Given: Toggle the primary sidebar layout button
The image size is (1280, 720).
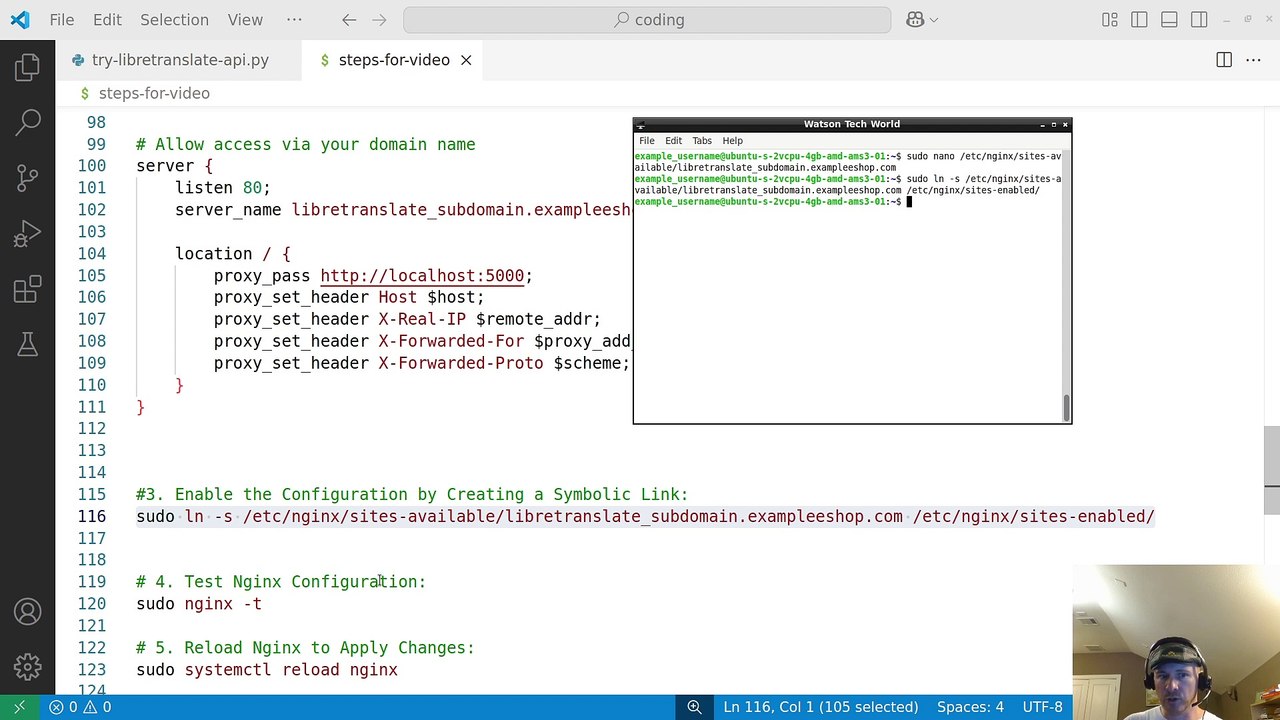Looking at the screenshot, I should tap(1139, 20).
